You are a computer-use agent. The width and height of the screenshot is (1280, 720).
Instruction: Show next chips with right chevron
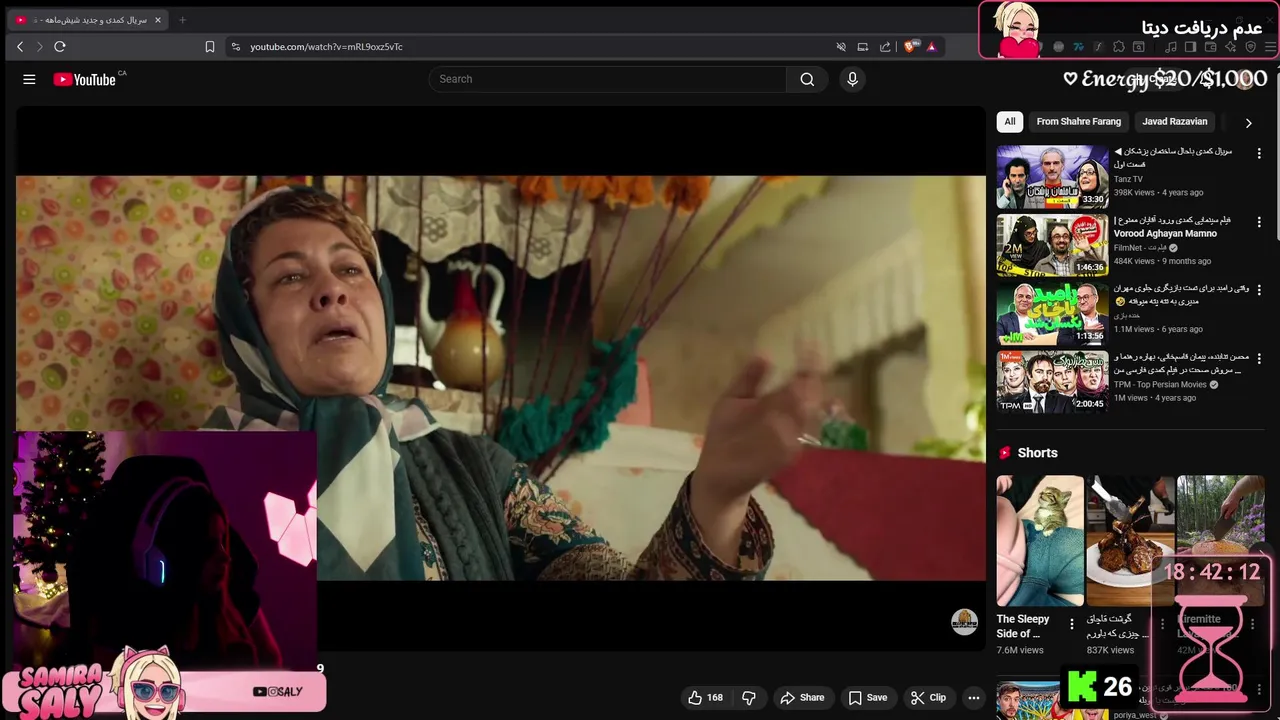[1248, 122]
